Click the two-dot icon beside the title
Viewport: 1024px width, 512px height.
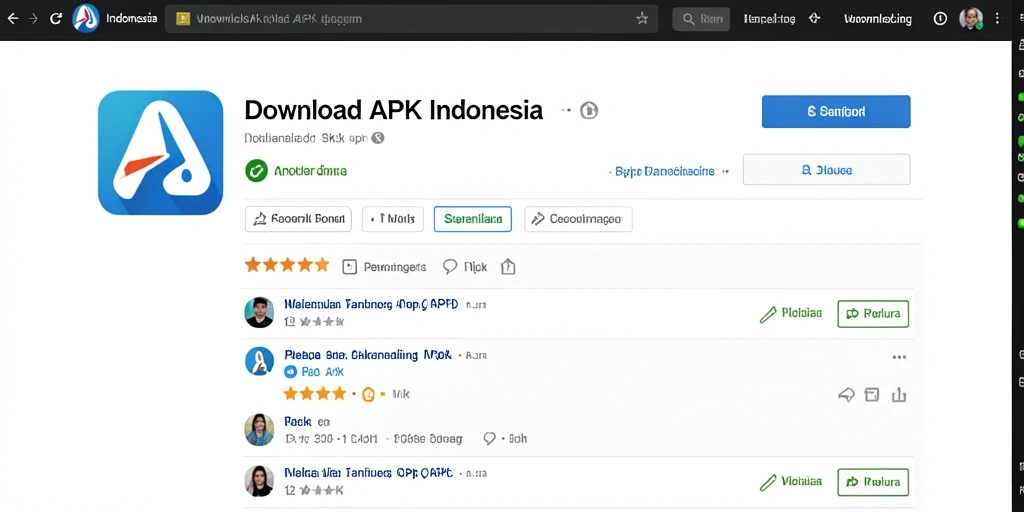(x=566, y=110)
